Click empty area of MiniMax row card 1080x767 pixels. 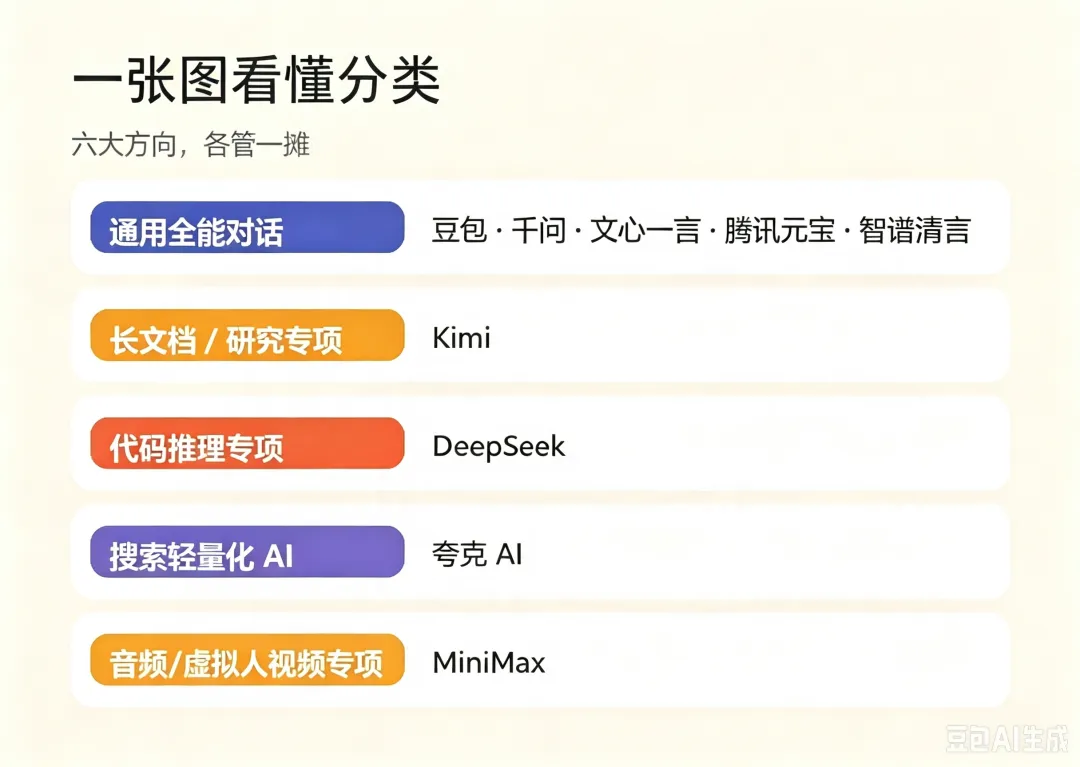778,660
